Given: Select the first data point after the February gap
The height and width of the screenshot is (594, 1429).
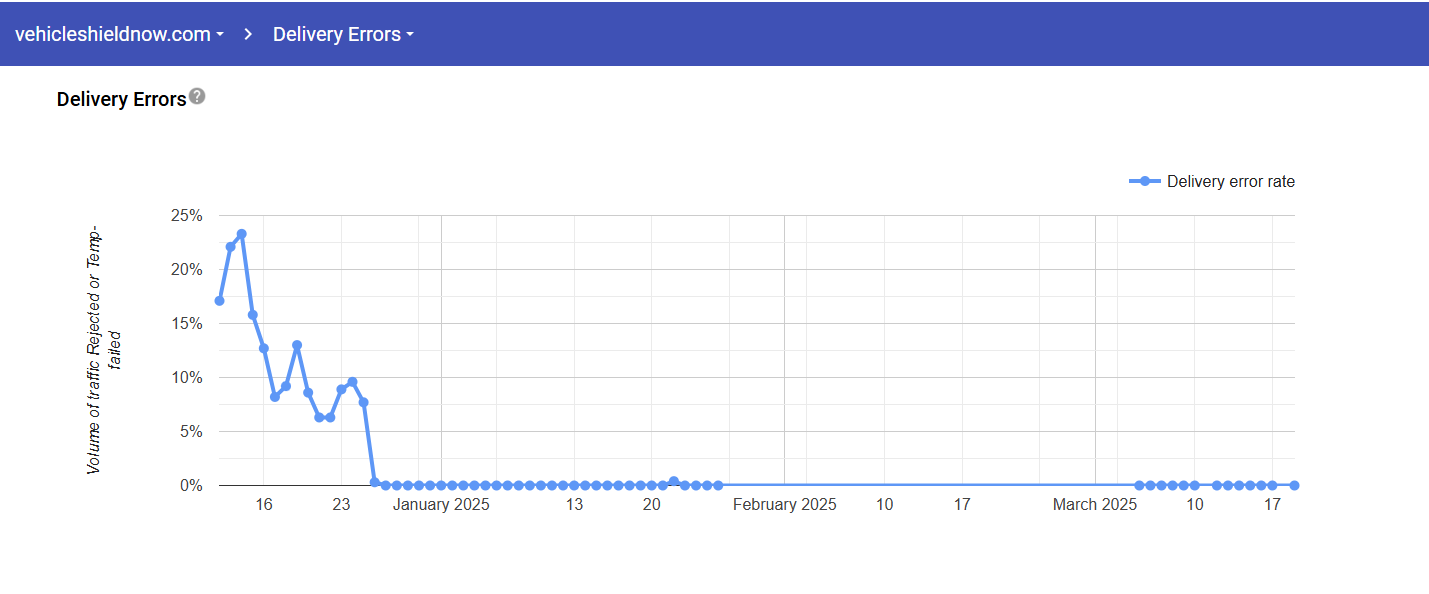Looking at the screenshot, I should click(1139, 485).
